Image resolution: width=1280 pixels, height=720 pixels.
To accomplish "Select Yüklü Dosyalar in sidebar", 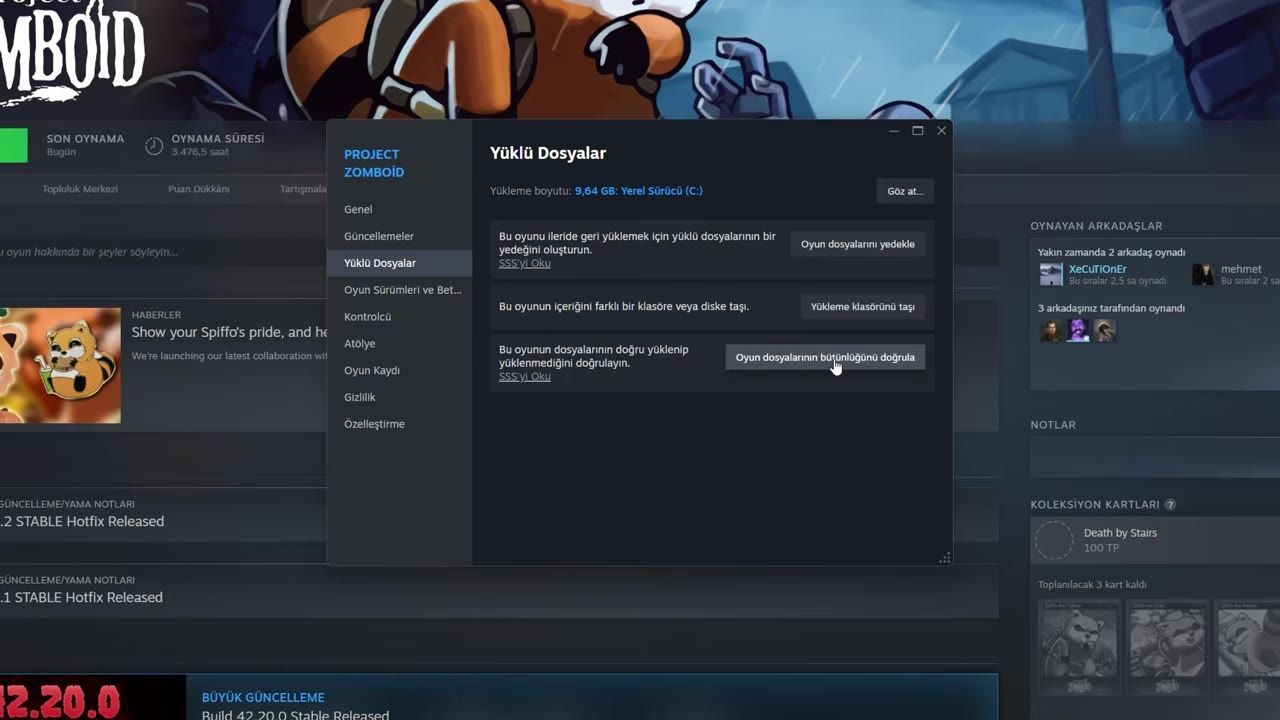I will tap(400, 263).
